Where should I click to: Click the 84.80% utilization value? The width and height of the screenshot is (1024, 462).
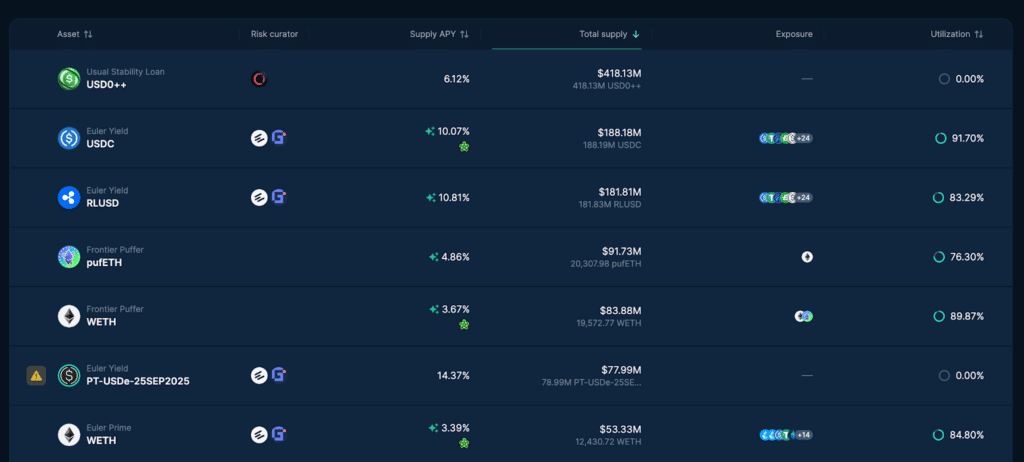click(x=967, y=435)
